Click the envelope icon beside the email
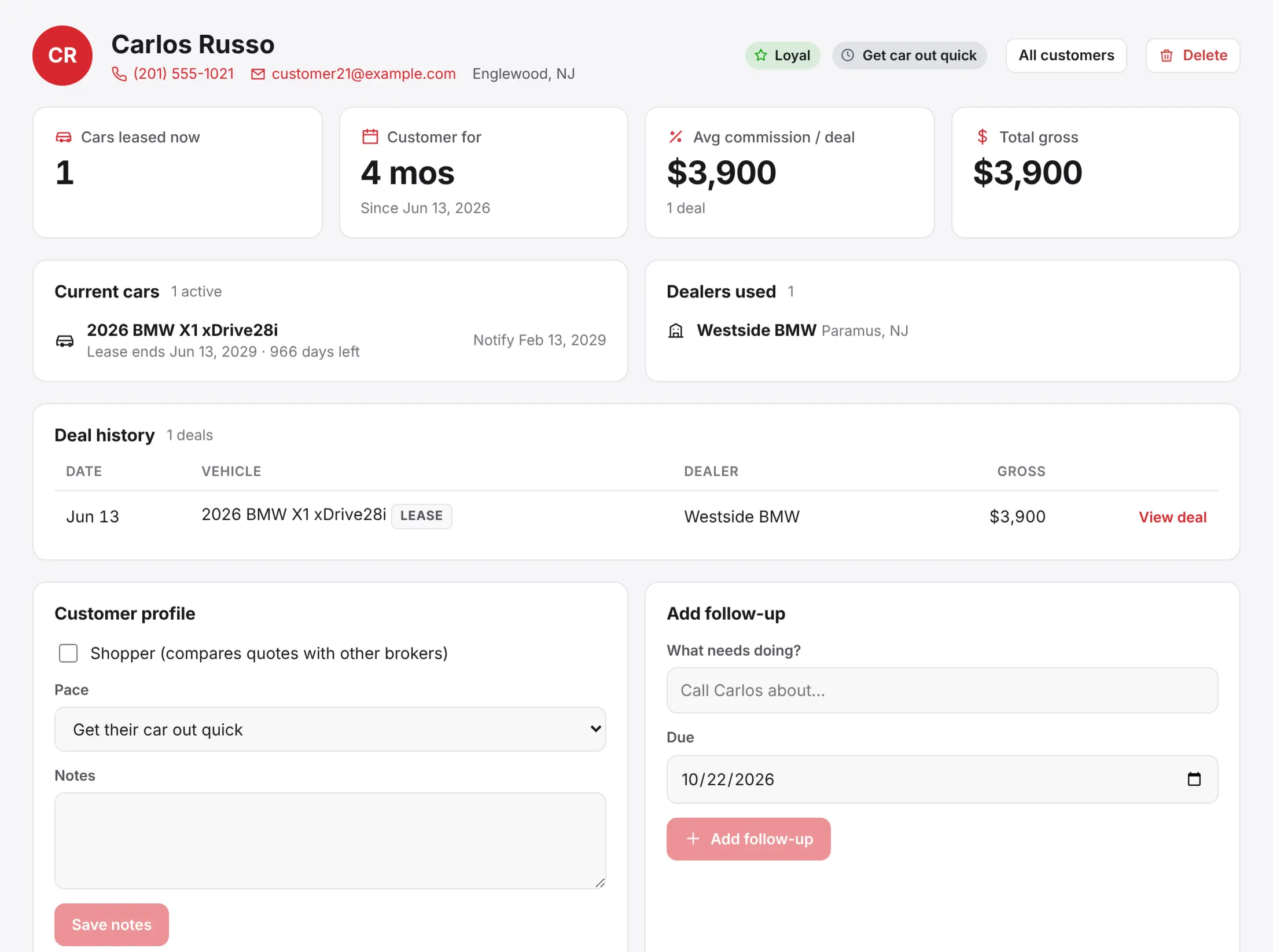The width and height of the screenshot is (1273, 952). [257, 74]
